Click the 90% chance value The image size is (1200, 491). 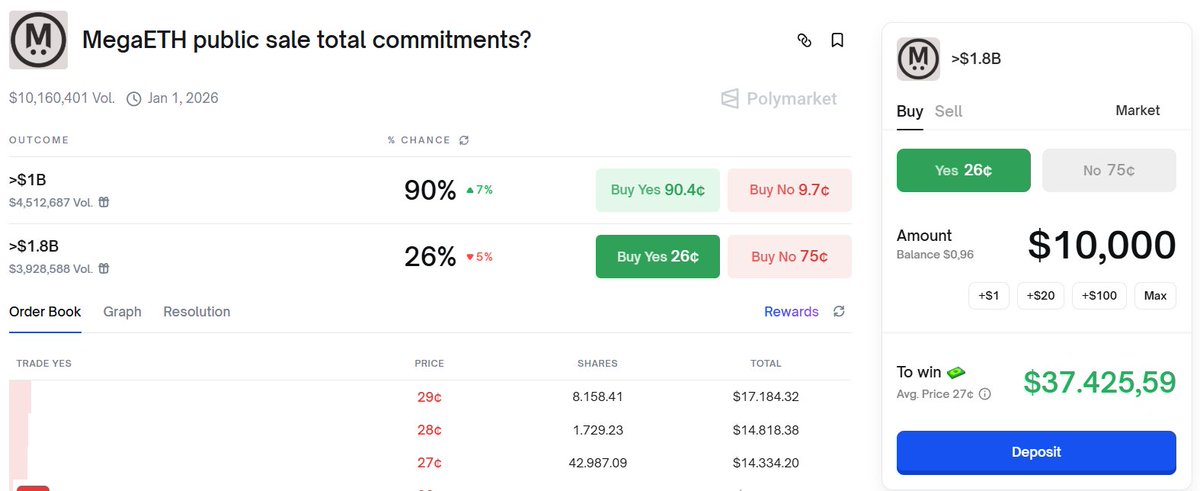coord(430,190)
